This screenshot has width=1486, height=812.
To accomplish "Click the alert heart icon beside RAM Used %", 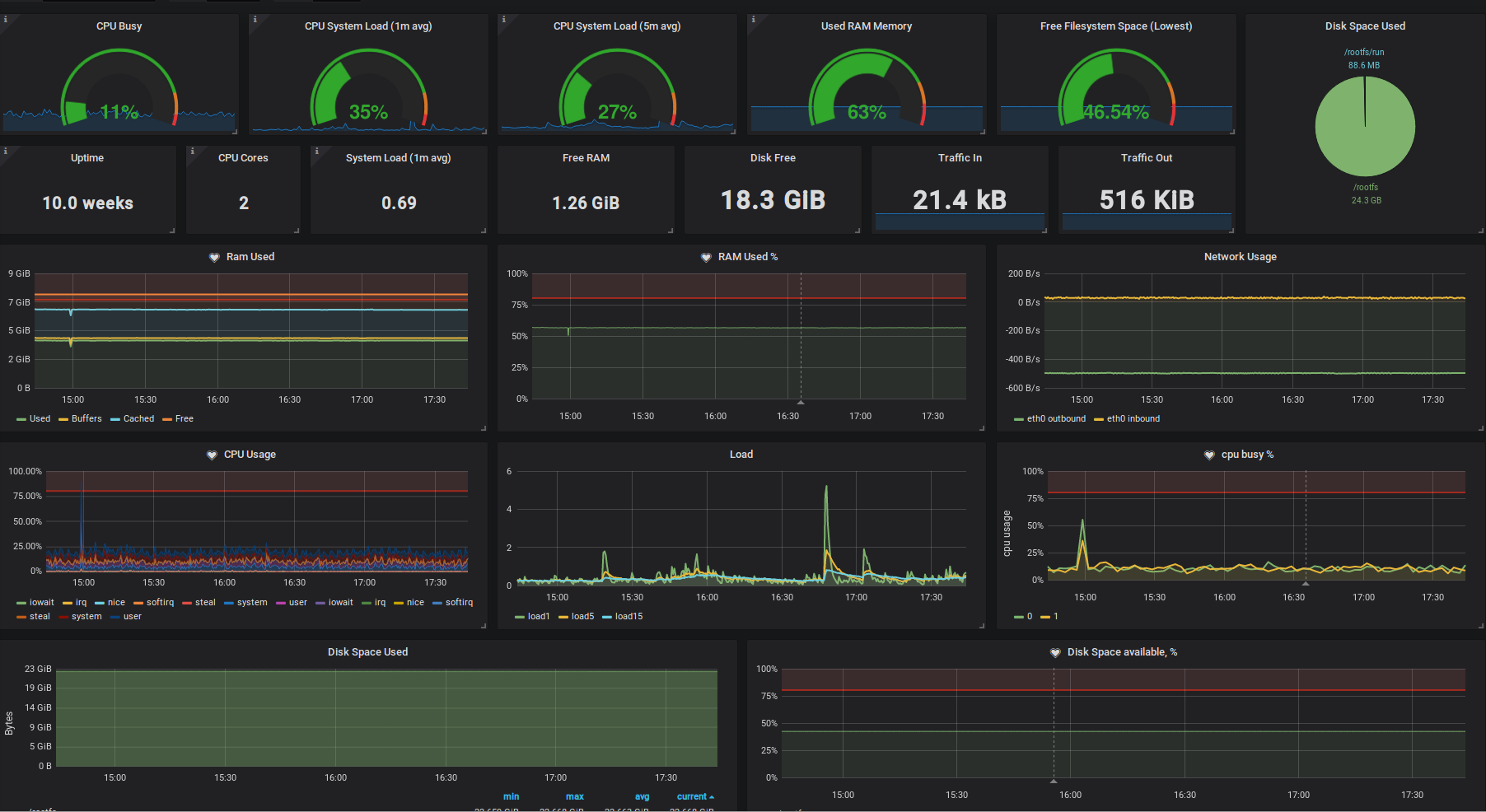I will [x=706, y=257].
